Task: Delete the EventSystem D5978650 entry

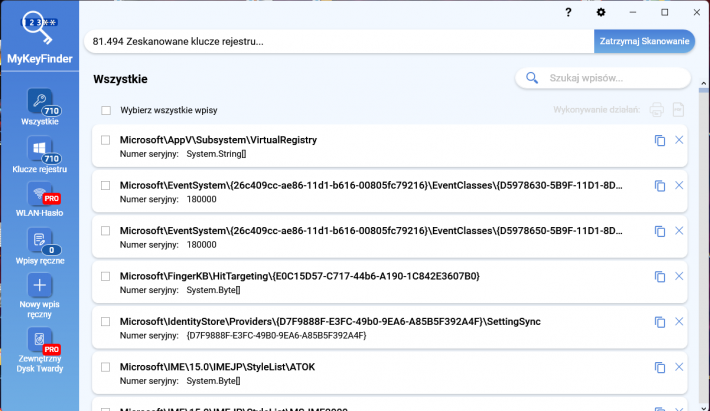Action: [x=679, y=230]
